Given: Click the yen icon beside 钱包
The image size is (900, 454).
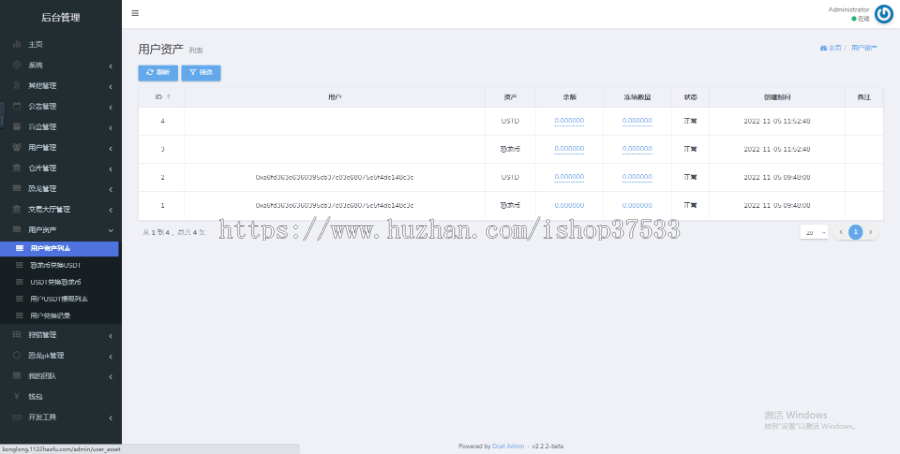Looking at the screenshot, I should (x=17, y=397).
